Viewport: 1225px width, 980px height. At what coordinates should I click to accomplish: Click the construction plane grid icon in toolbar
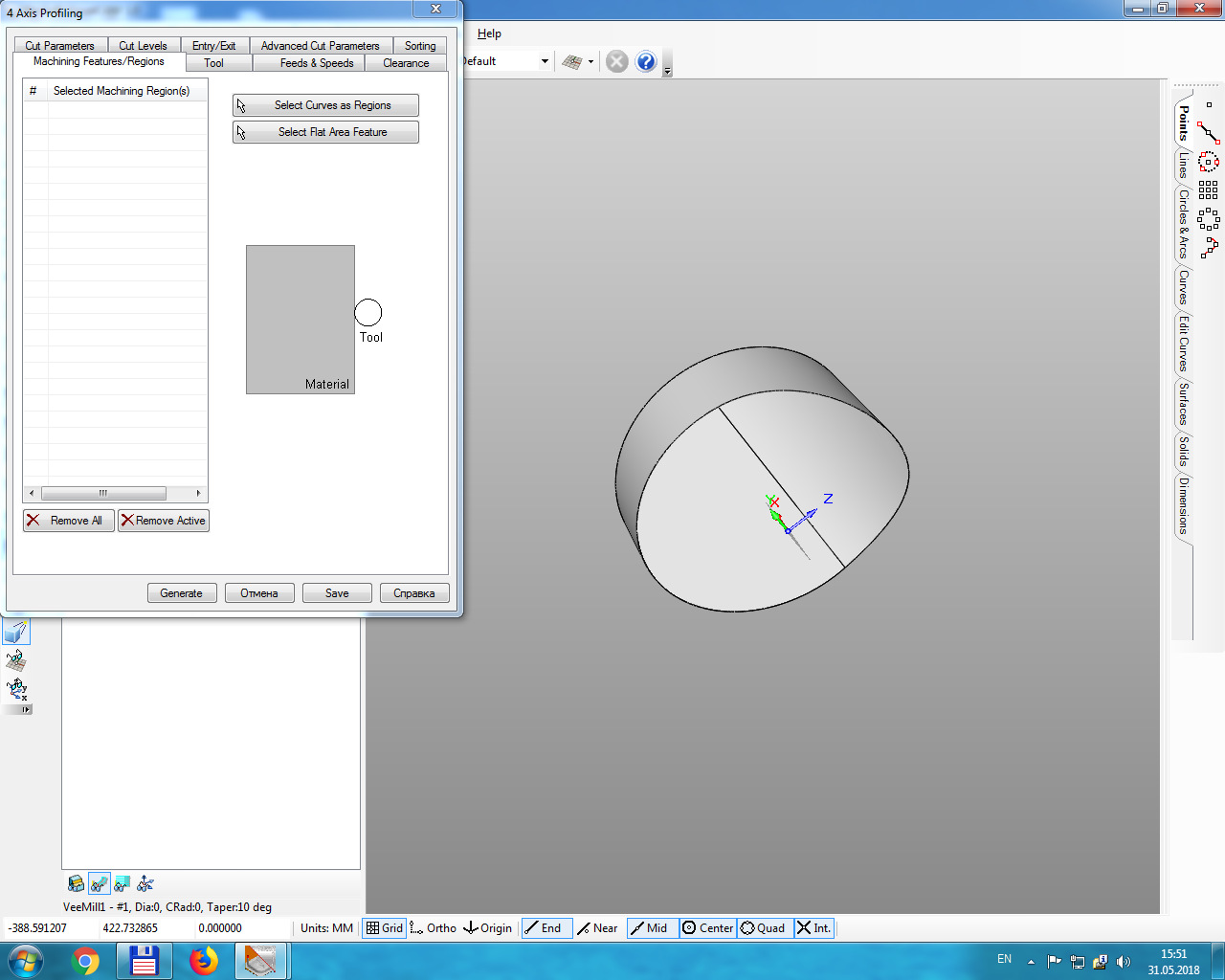point(572,61)
